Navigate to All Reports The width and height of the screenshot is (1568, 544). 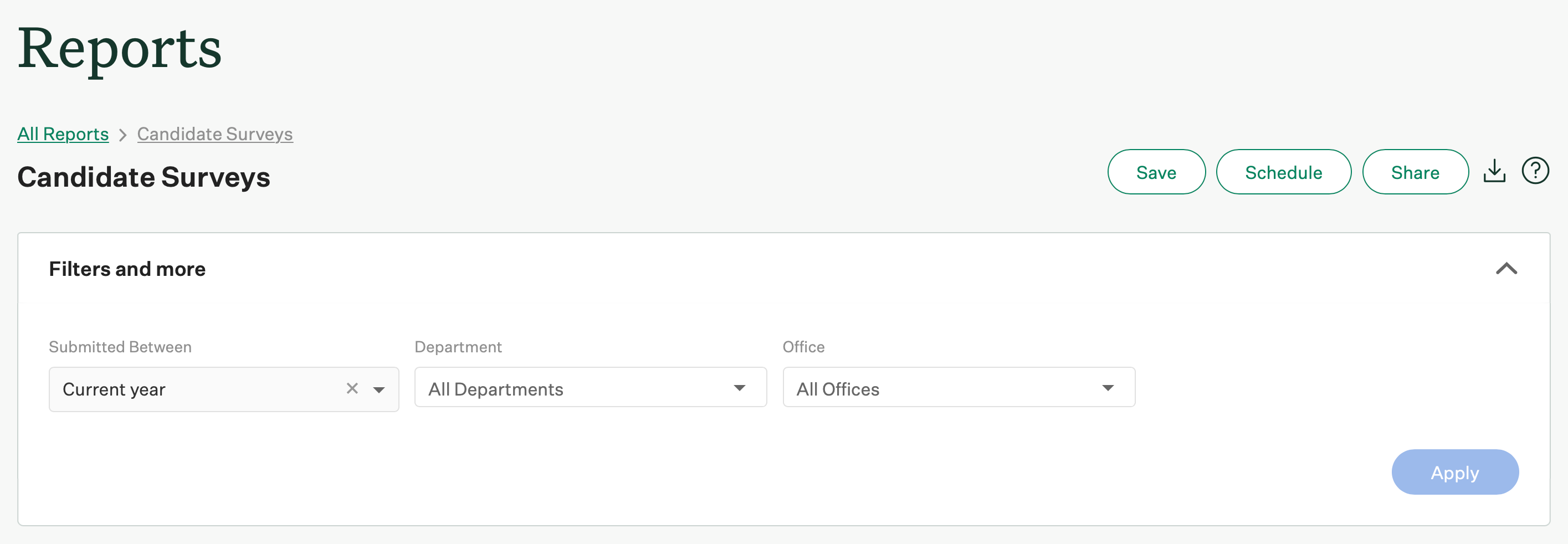(x=62, y=134)
